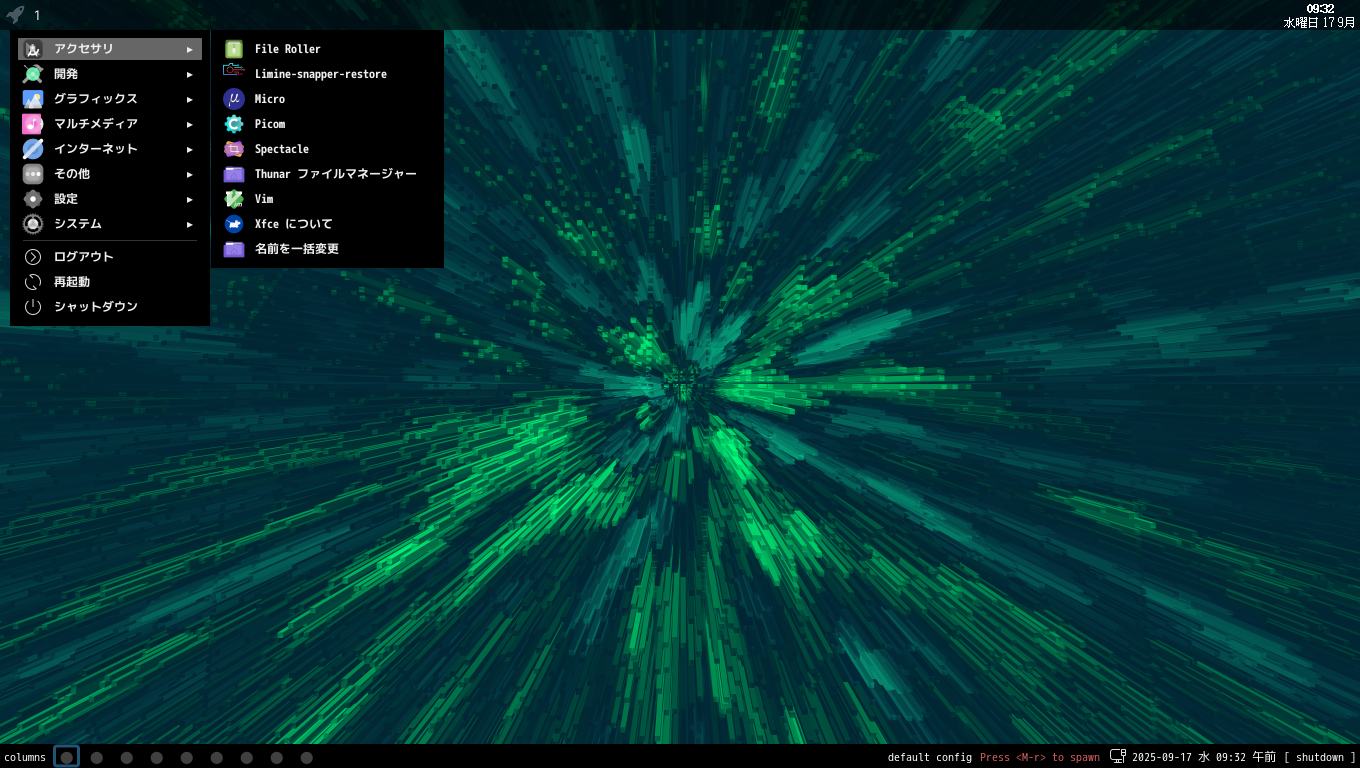Expand the その他 submenu arrow
The image size is (1360, 768).
[x=190, y=174]
